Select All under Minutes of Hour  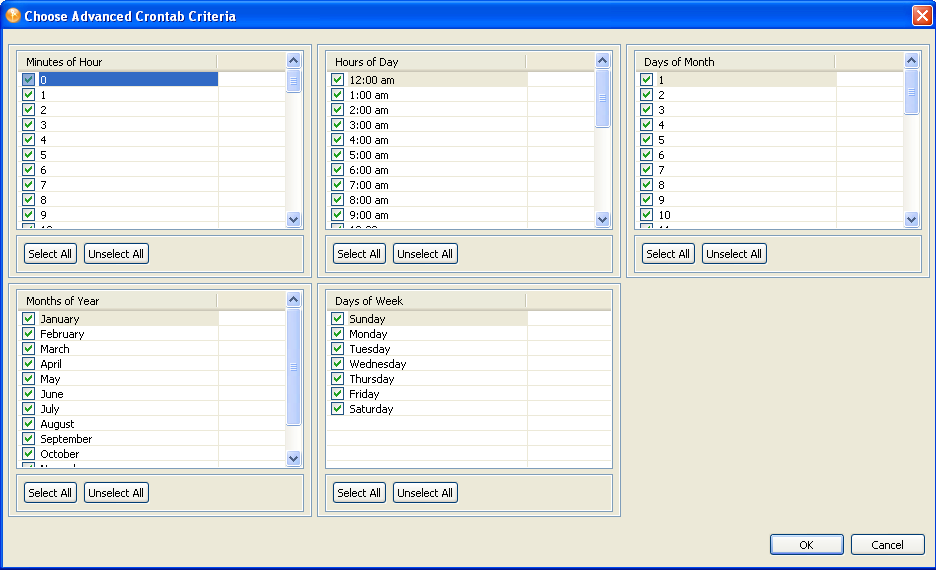click(50, 254)
